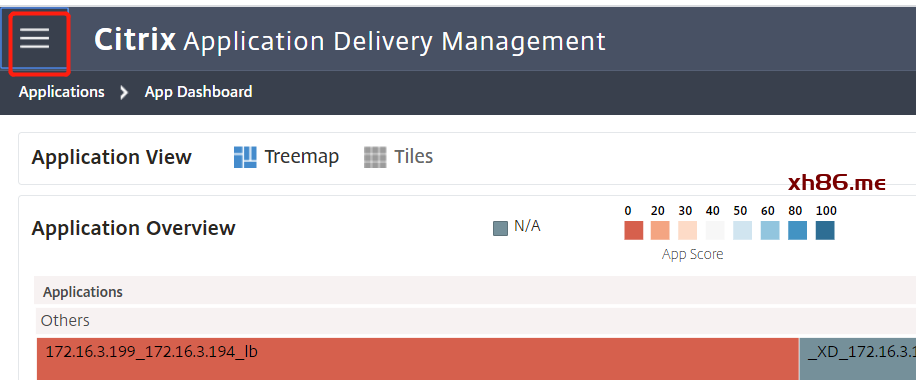Go to Applications in the breadcrumb
This screenshot has width=916, height=380.
coord(61,92)
